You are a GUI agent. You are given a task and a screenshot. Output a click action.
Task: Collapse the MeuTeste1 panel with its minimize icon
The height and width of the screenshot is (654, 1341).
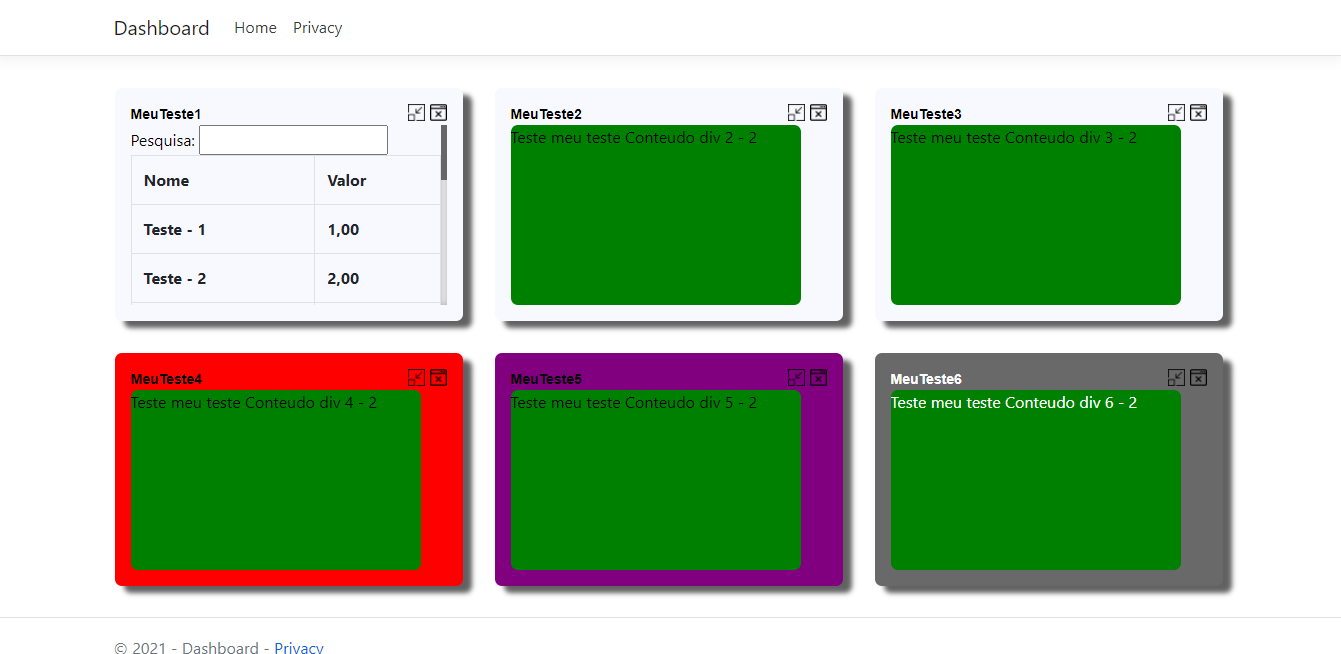416,112
